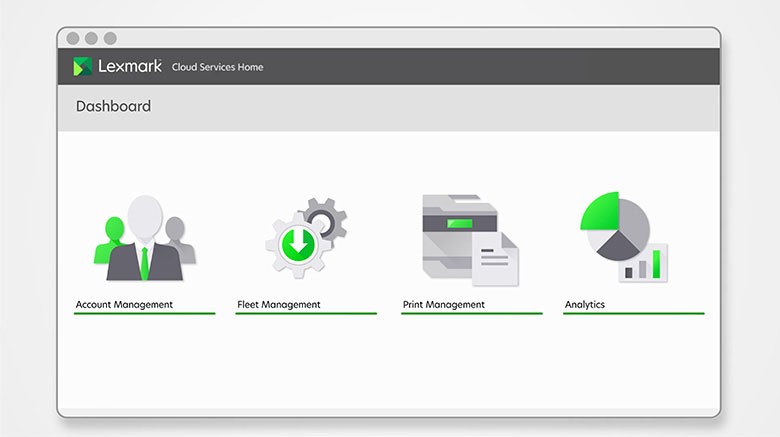Click the green underline beneath Analytics
Viewport: 780px width, 437px height.
[633, 314]
